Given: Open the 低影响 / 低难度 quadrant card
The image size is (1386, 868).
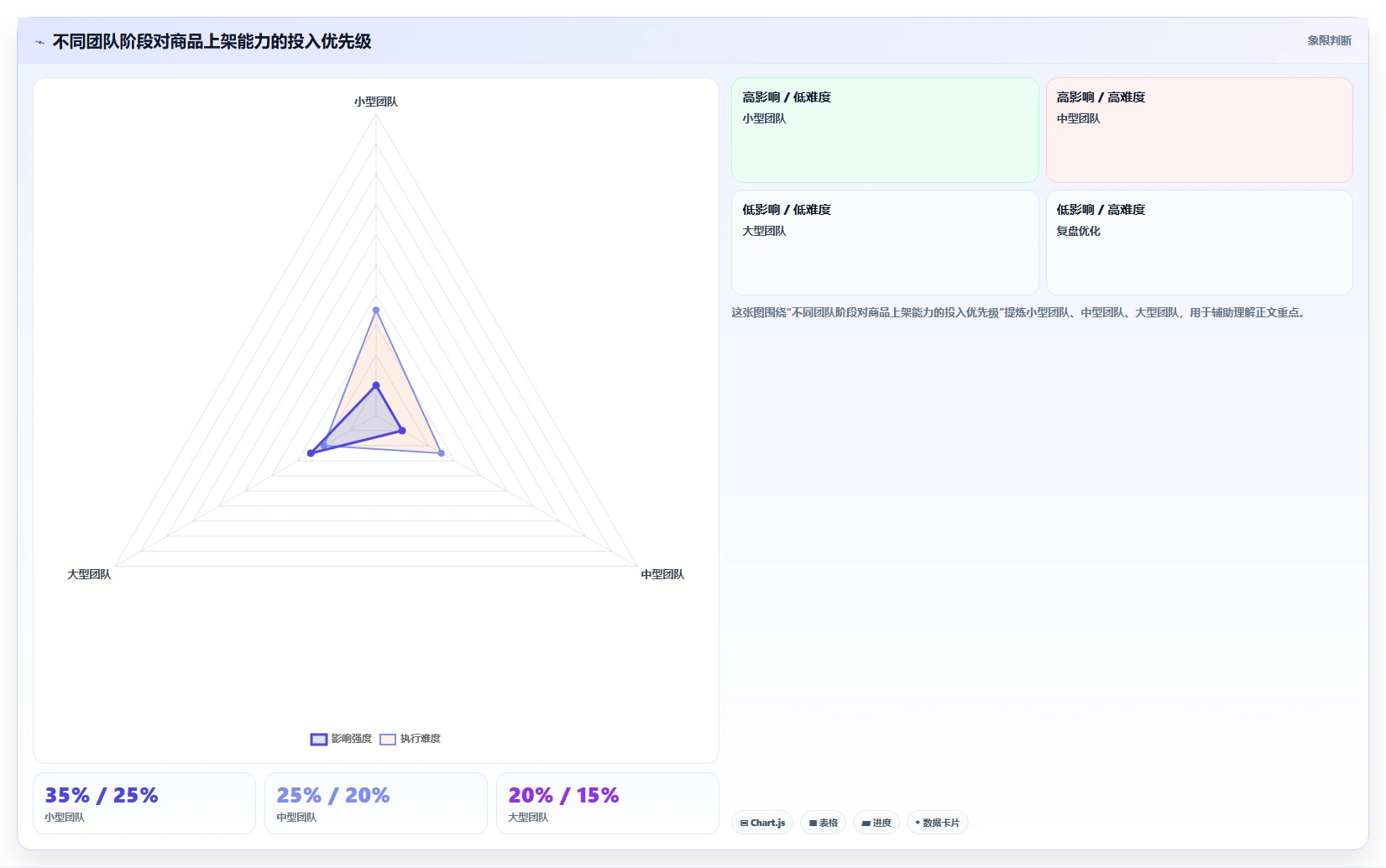Looking at the screenshot, I should [885, 243].
